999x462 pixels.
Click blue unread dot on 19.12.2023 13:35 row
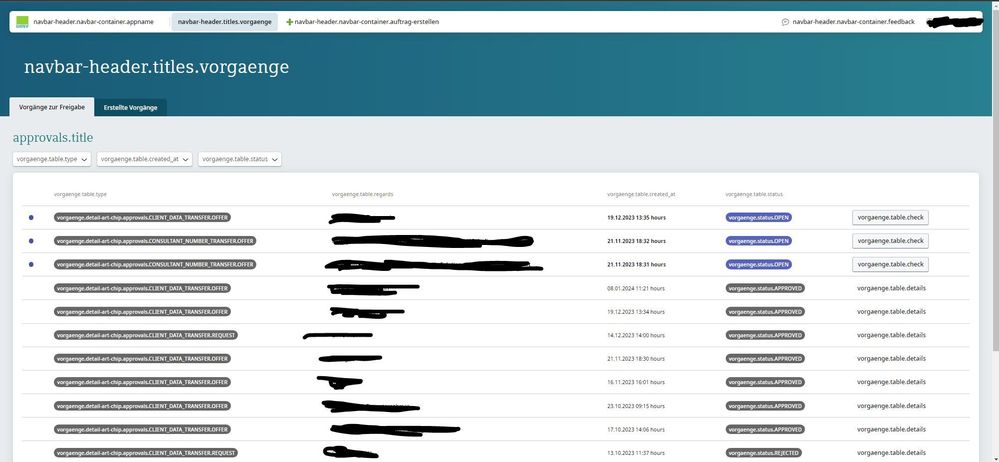coord(31,217)
